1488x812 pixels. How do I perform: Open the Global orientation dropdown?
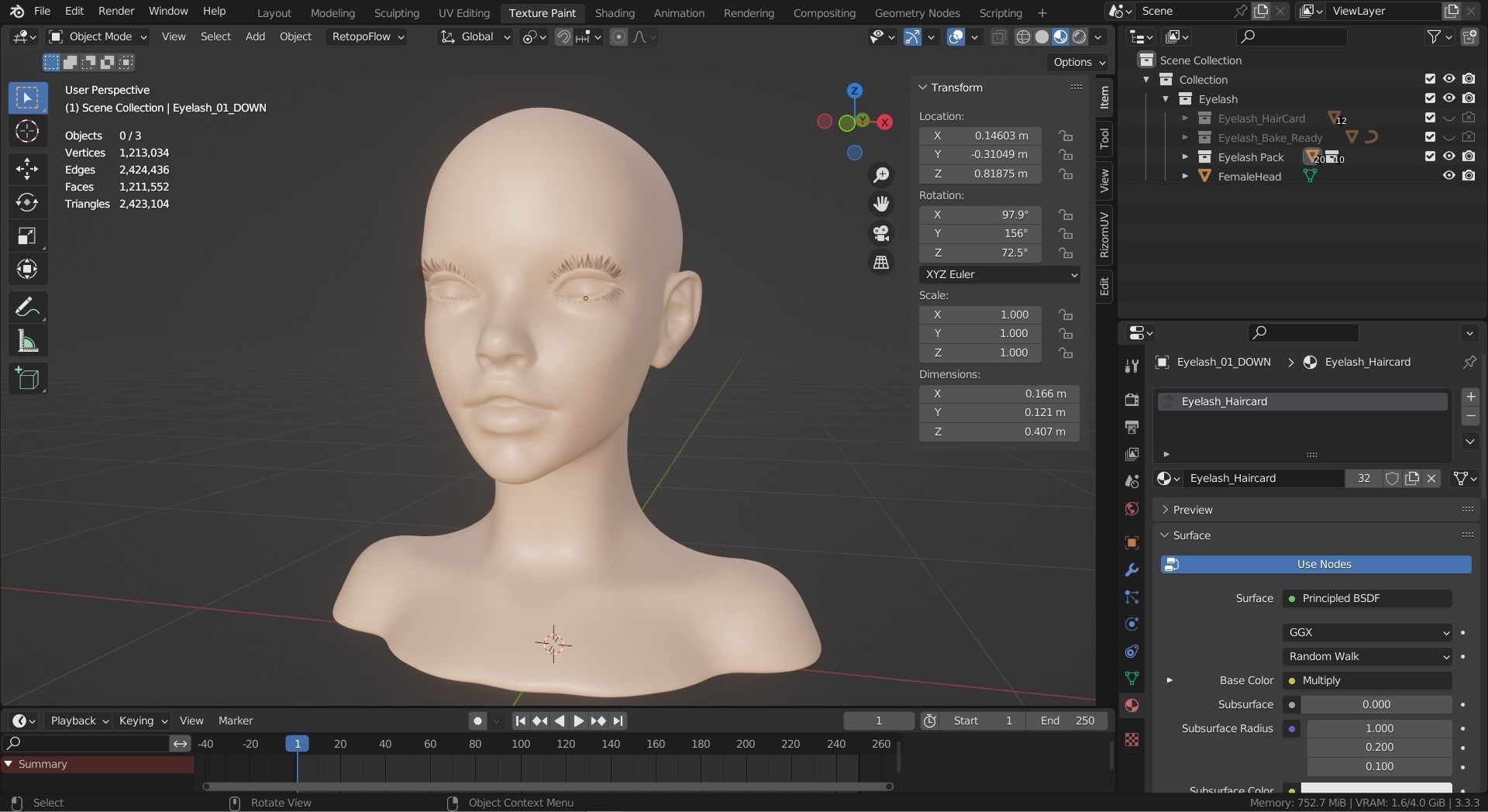[x=476, y=36]
